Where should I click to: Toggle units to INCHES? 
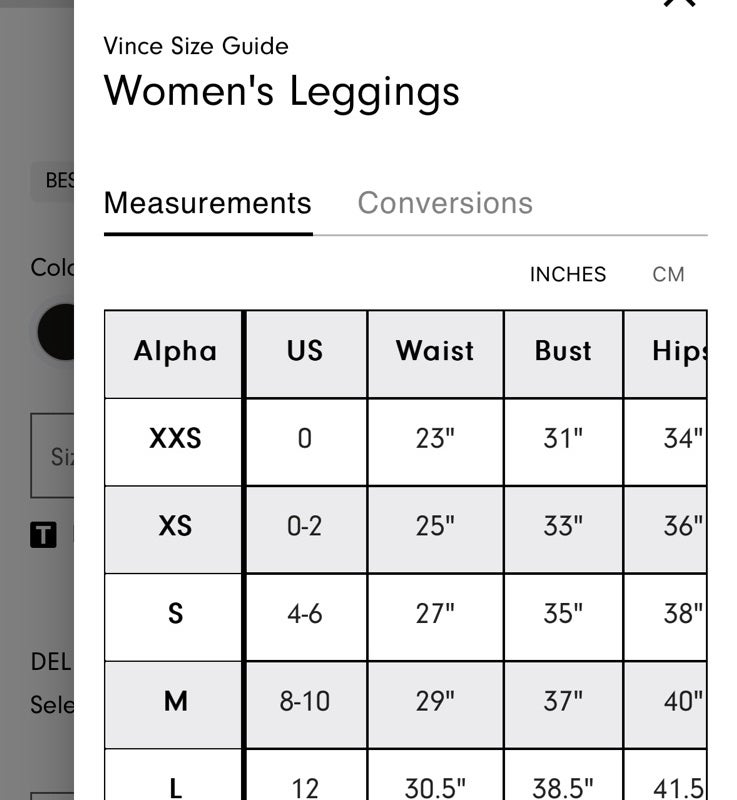568,274
